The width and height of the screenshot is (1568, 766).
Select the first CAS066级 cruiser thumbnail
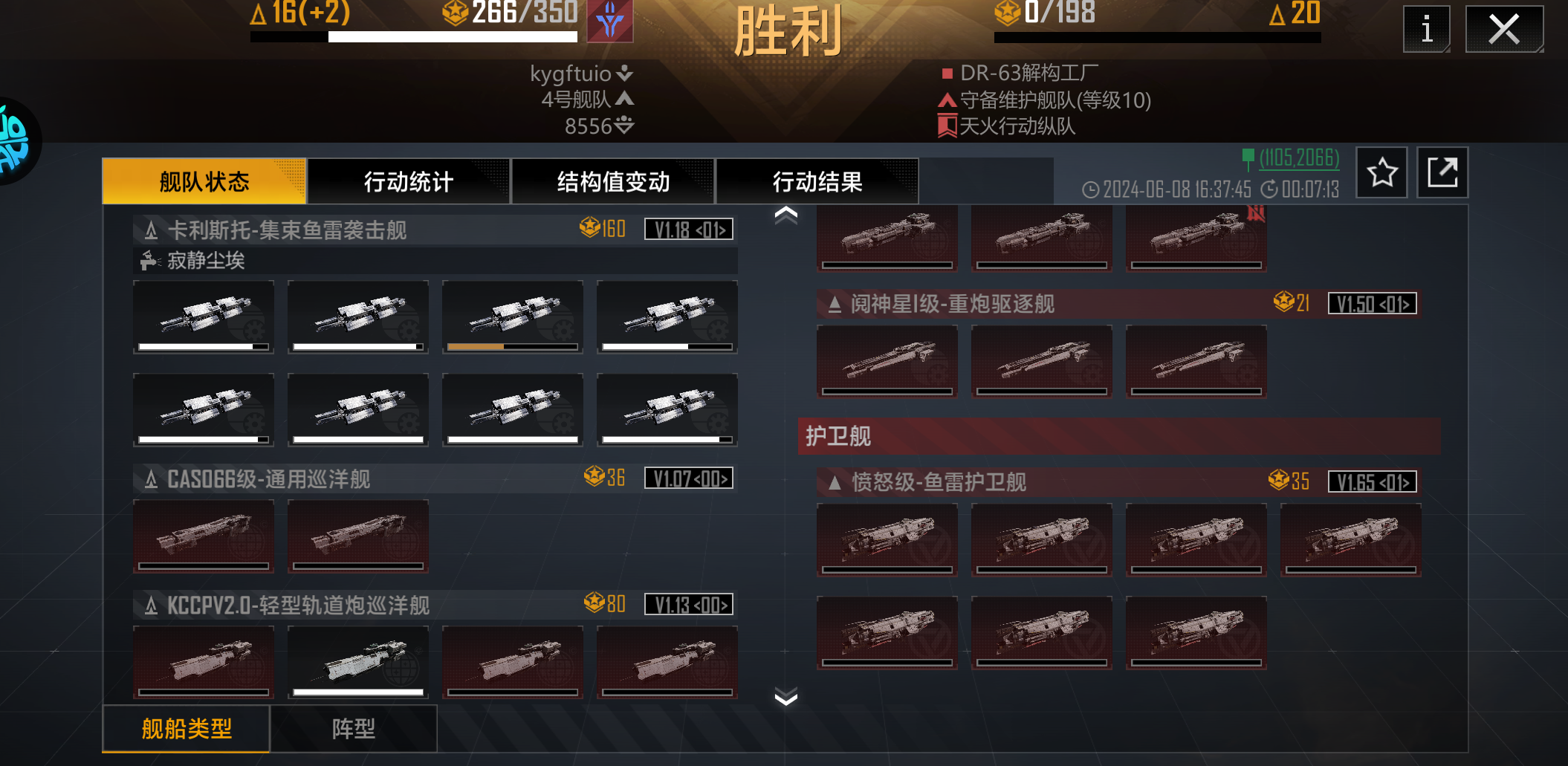(x=204, y=536)
